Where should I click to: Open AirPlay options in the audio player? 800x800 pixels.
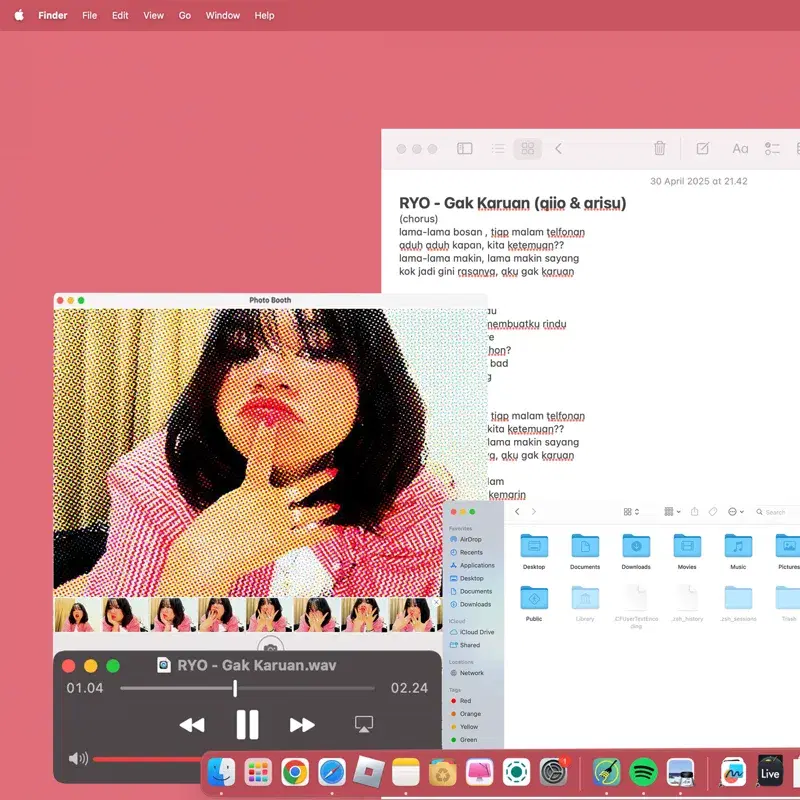point(364,724)
